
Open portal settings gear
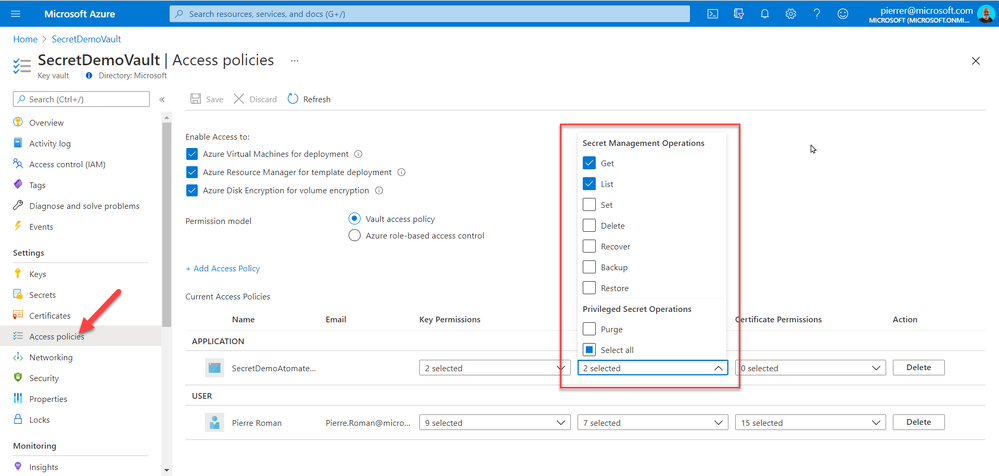(791, 13)
